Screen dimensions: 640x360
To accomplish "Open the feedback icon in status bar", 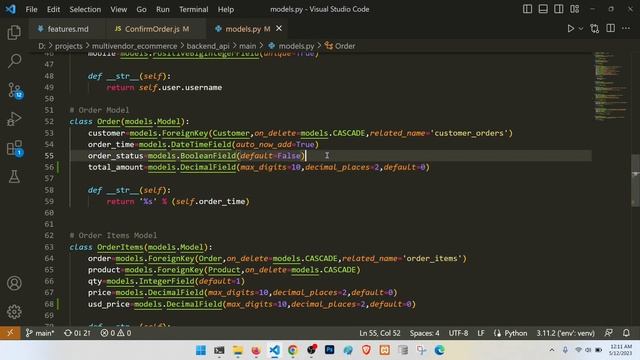I will 609,333.
